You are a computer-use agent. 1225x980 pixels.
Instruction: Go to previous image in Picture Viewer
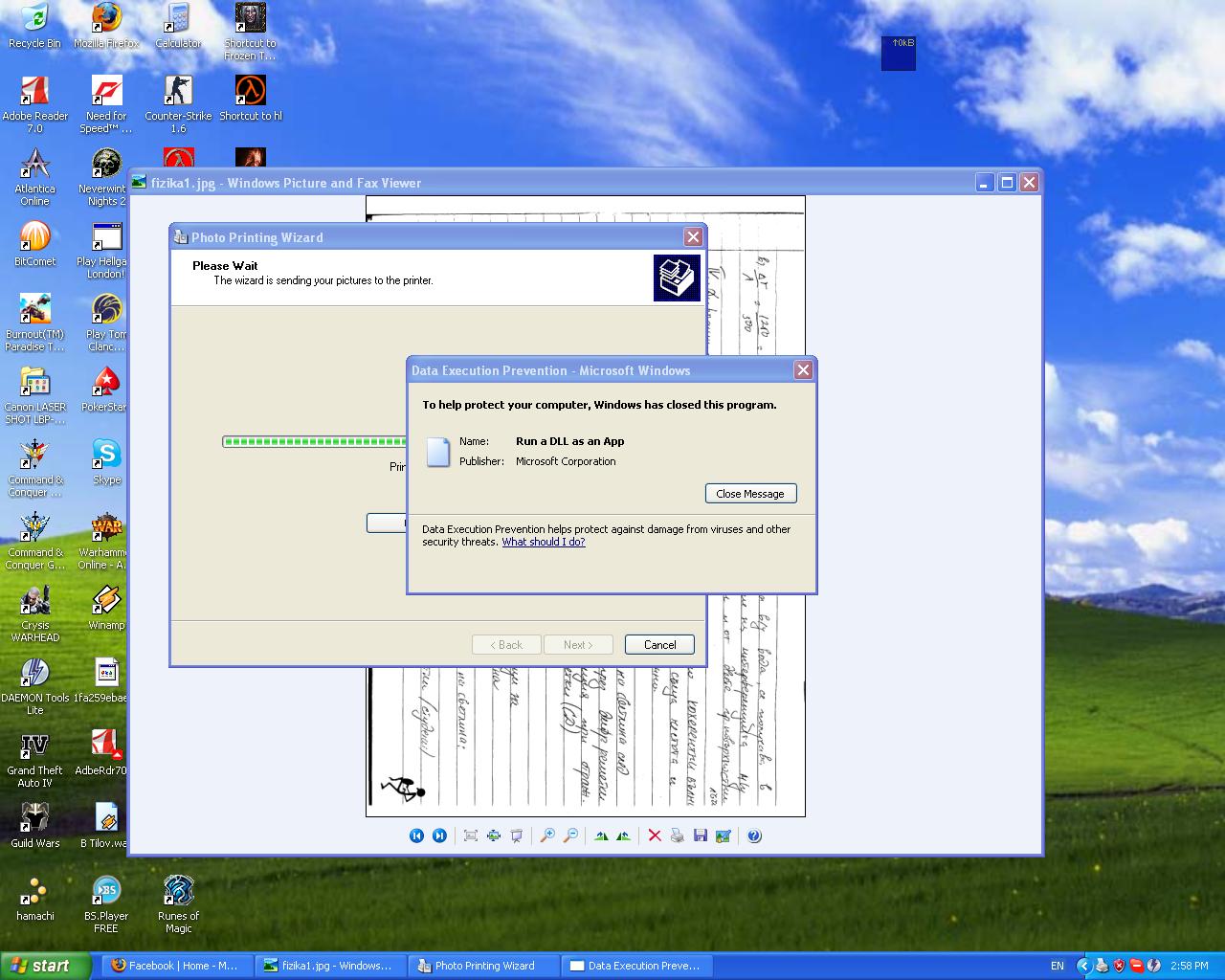pyautogui.click(x=416, y=835)
